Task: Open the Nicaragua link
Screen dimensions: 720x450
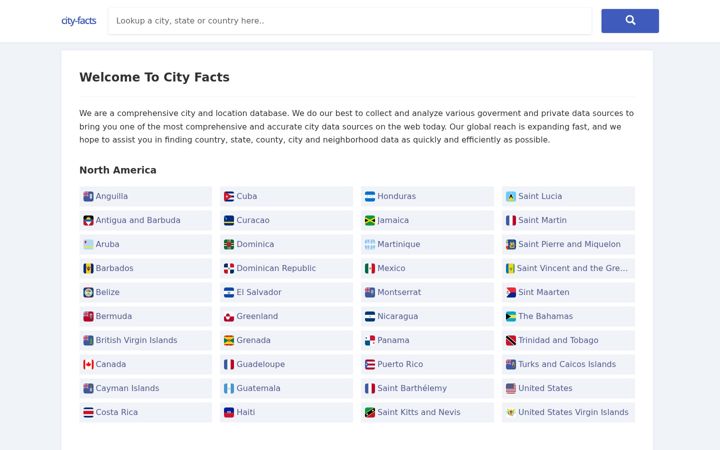Action: [x=428, y=316]
